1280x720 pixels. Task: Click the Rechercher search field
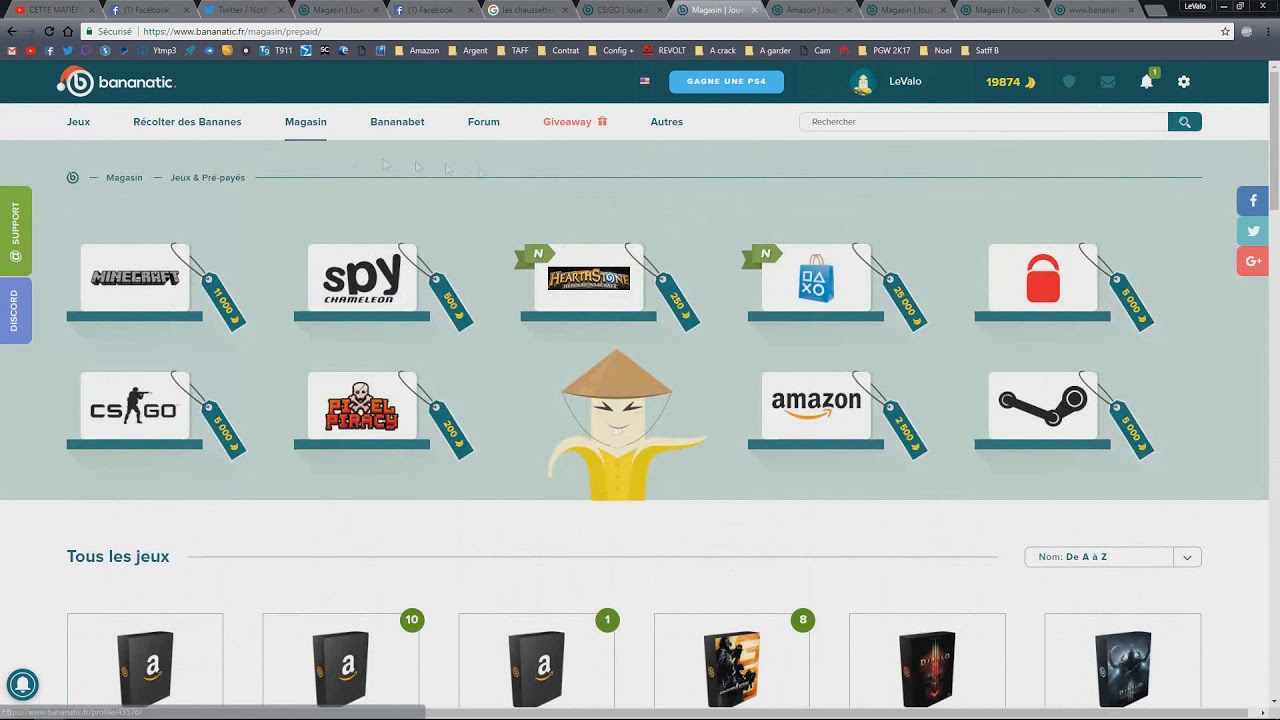coord(984,122)
